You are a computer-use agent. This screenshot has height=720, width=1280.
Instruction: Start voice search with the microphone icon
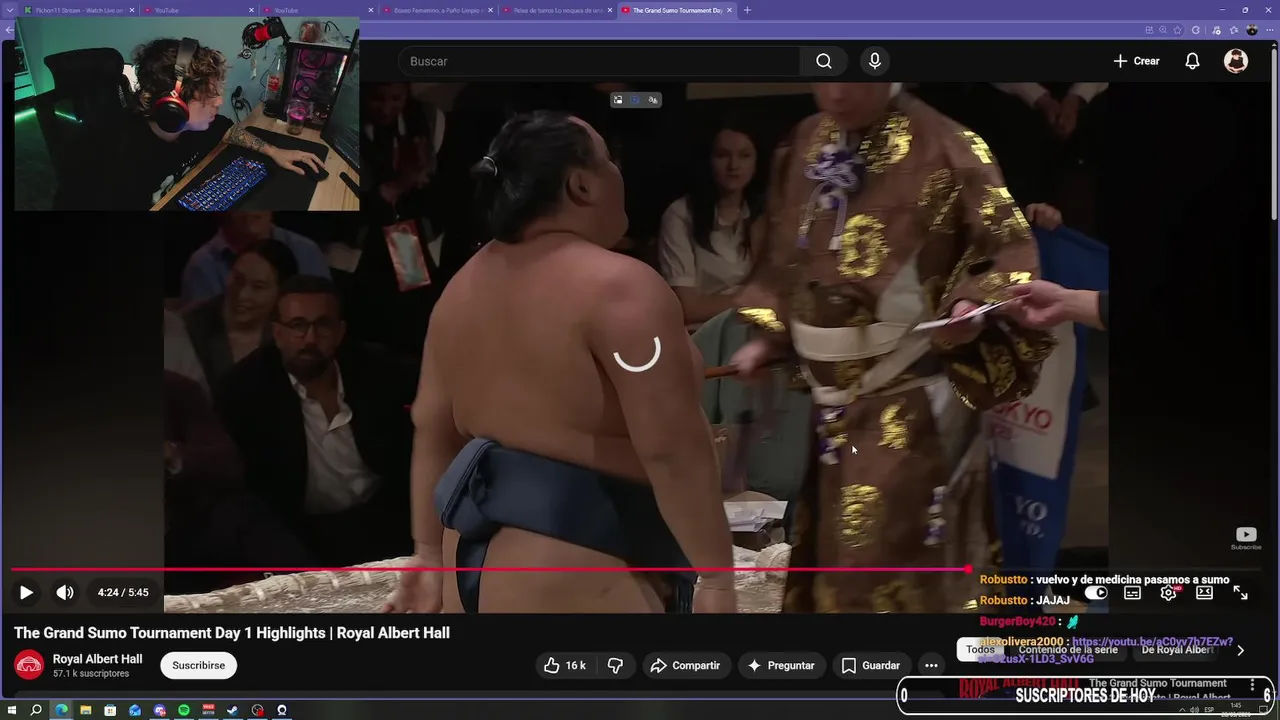[875, 61]
